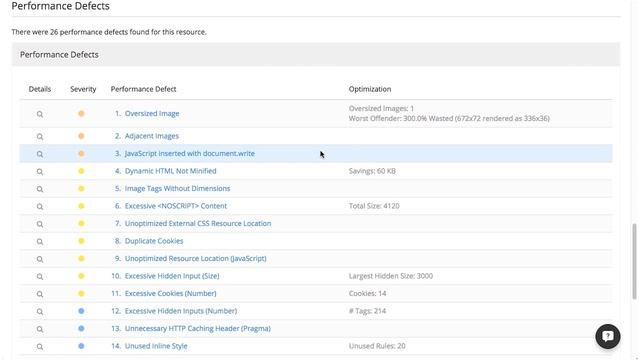640x360 pixels.
Task: Click the 'Savings: 60 KB' optimization text
Action: click(x=372, y=171)
